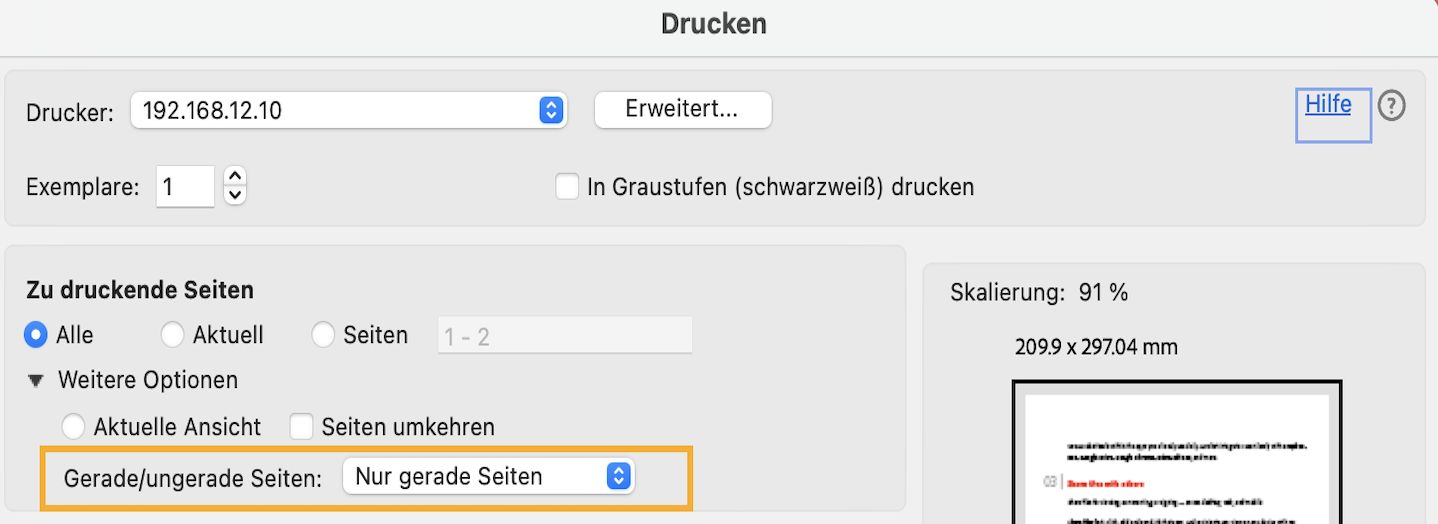Viewport: 1438px width, 524px height.
Task: Enable In Graustufen (schwarzweiß) drucken checkbox
Action: 567,187
